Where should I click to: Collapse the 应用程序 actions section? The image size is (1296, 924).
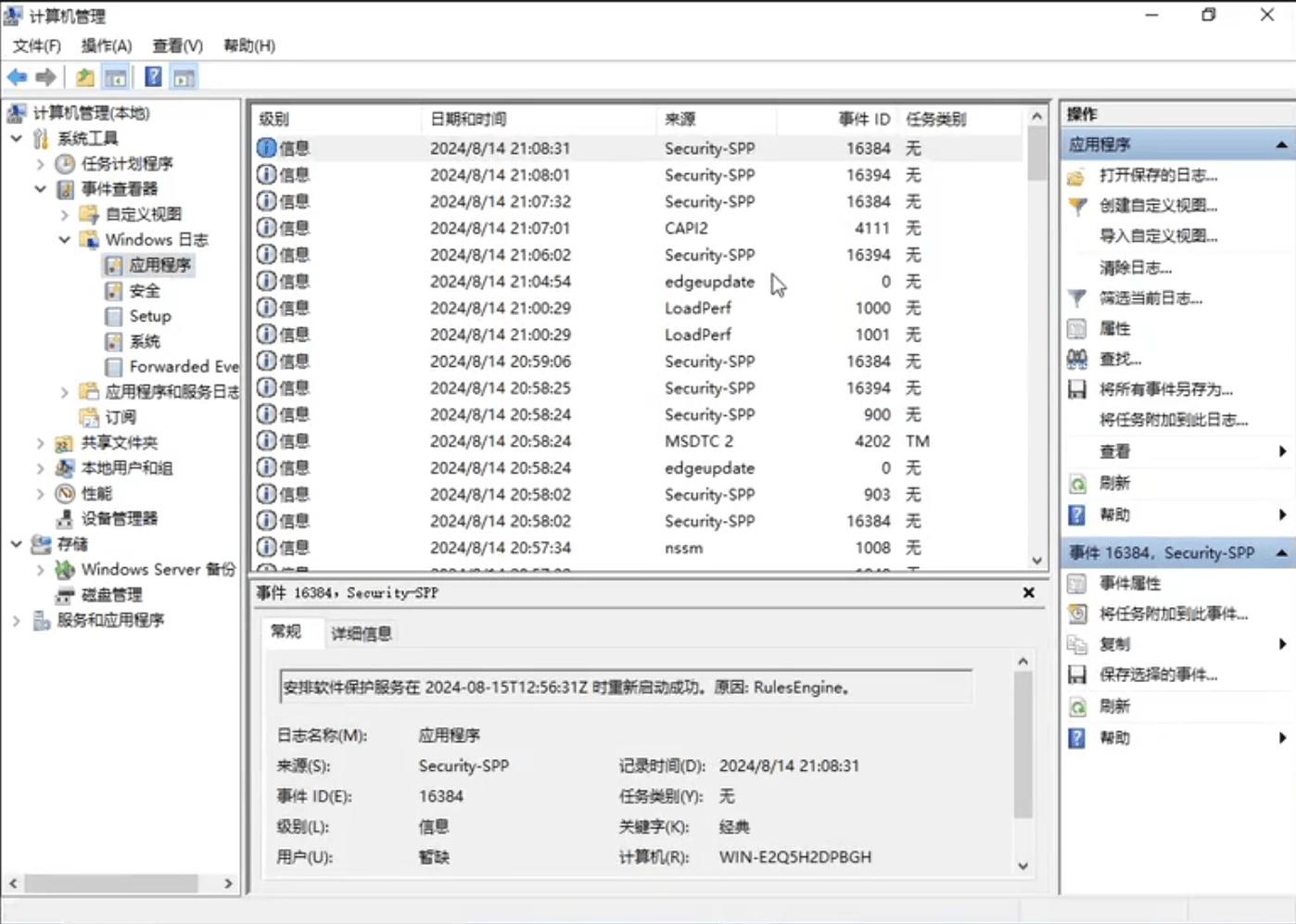(x=1281, y=145)
